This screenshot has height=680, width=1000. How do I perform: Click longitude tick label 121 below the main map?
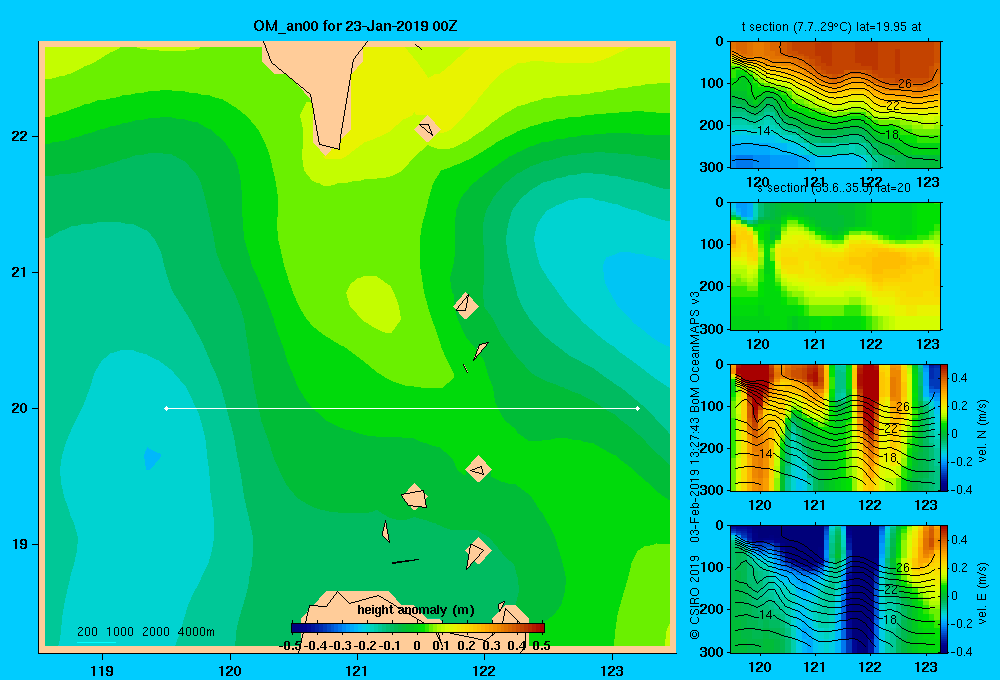(x=357, y=671)
